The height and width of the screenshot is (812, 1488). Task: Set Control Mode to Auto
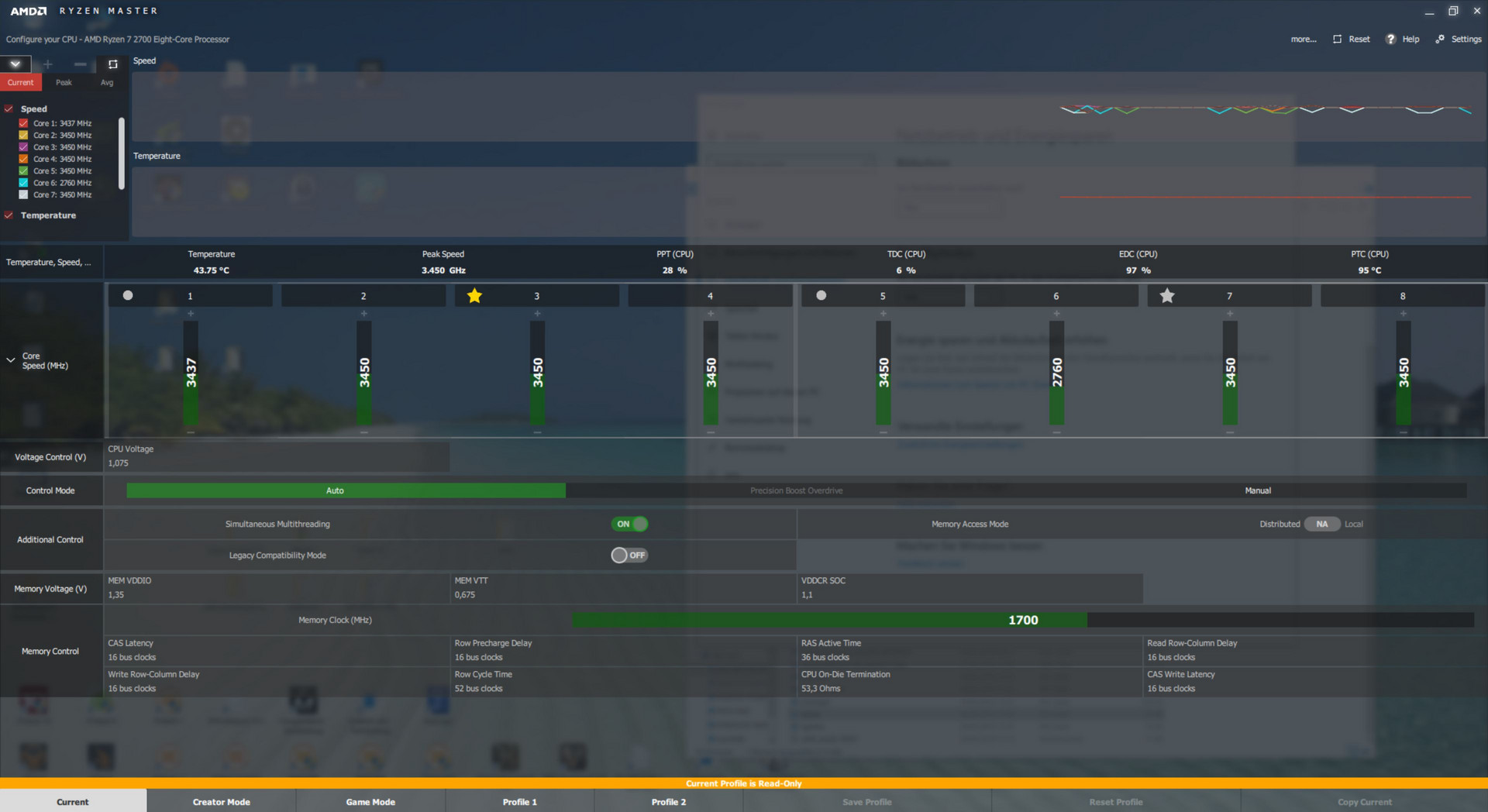pos(346,490)
